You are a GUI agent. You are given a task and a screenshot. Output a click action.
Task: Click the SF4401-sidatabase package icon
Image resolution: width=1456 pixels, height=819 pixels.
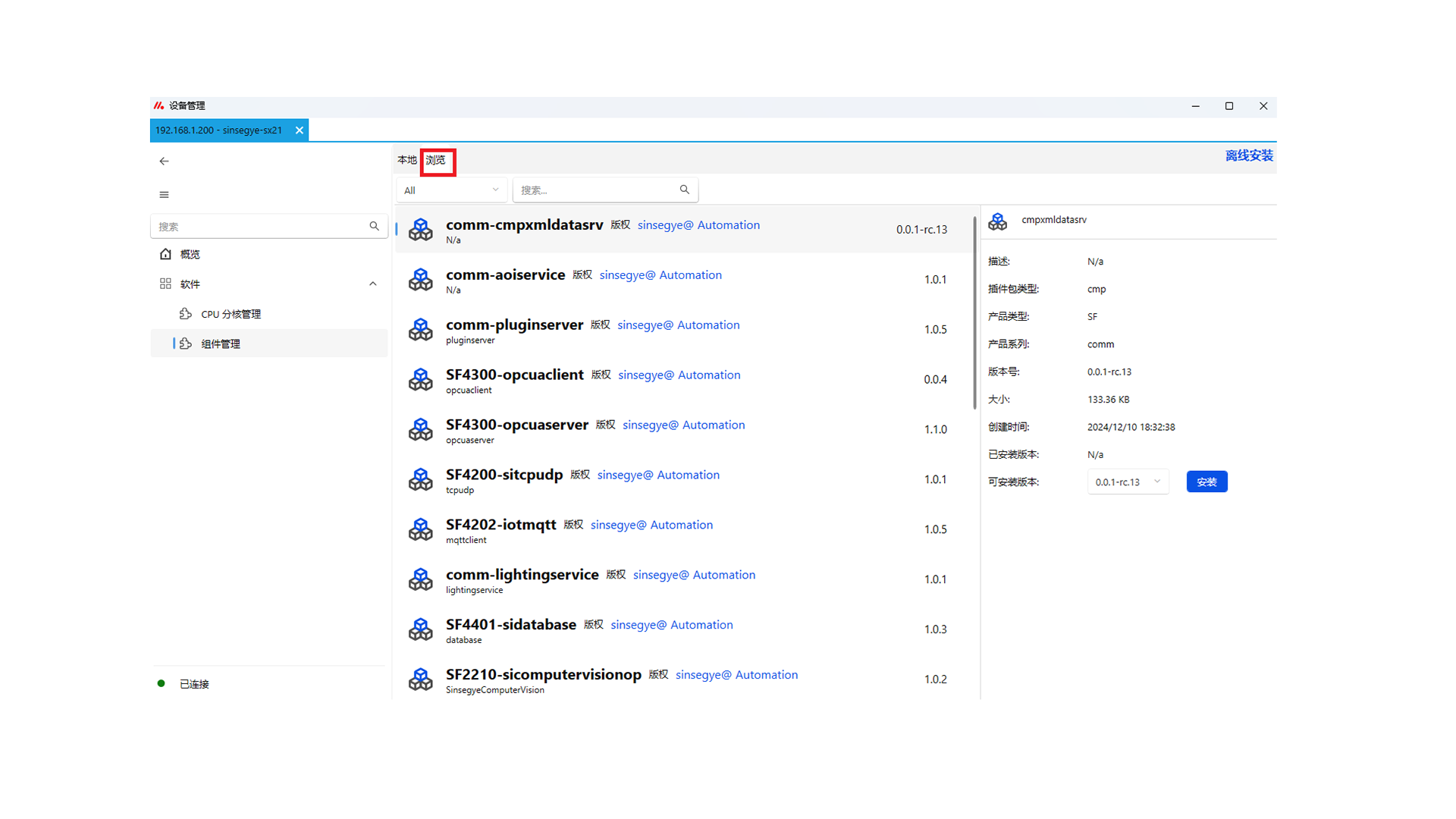(x=420, y=630)
